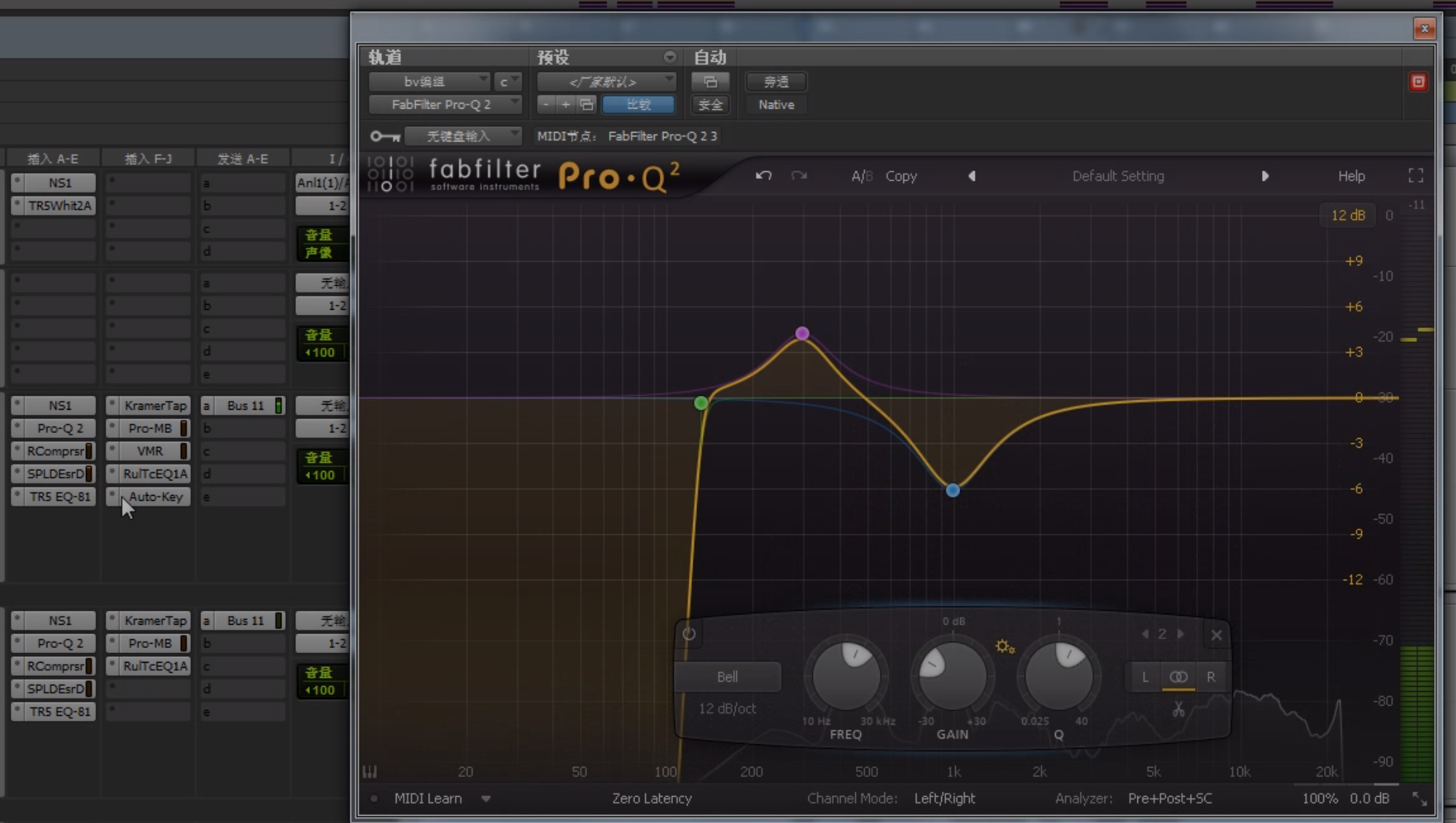This screenshot has width=1456, height=823.
Task: Select the blue EQ band node
Action: pyautogui.click(x=952, y=491)
